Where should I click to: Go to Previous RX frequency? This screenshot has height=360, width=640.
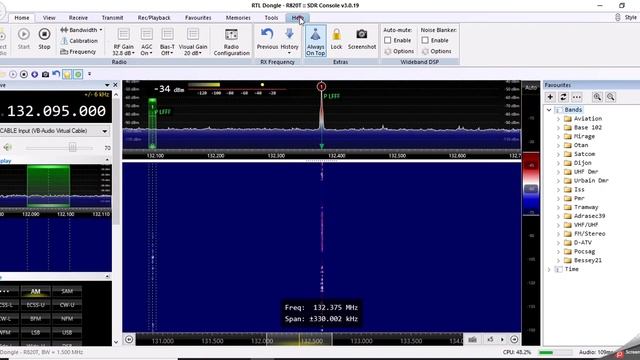tap(267, 39)
